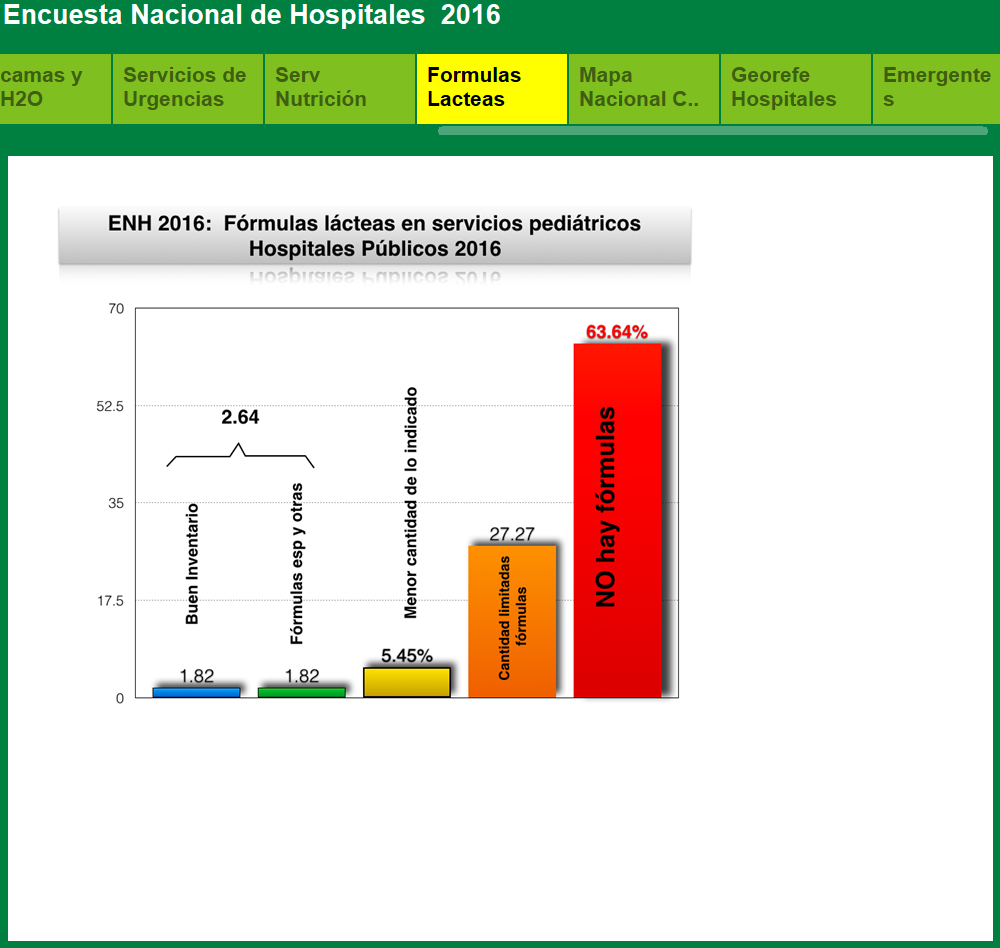The height and width of the screenshot is (948, 1000).
Task: Click the Encuesta Nacional de Hospitales 2016 header
Action: click(252, 16)
